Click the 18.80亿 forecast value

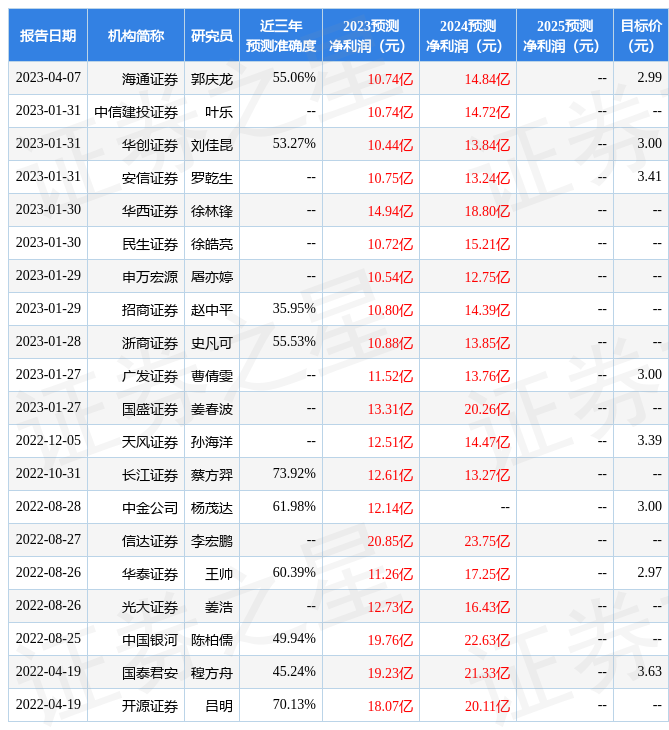point(487,211)
